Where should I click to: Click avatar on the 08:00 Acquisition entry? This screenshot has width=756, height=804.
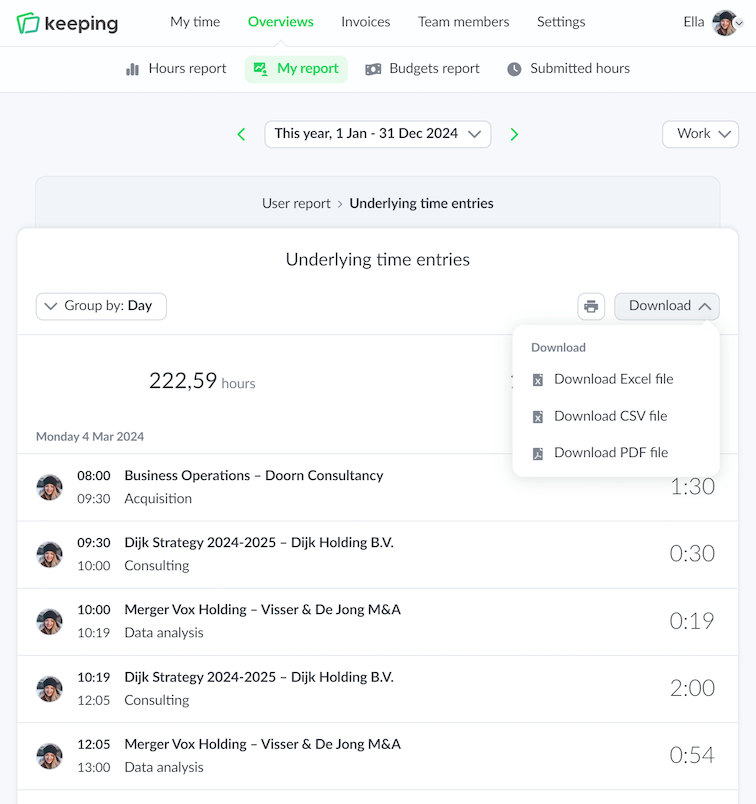click(49, 487)
